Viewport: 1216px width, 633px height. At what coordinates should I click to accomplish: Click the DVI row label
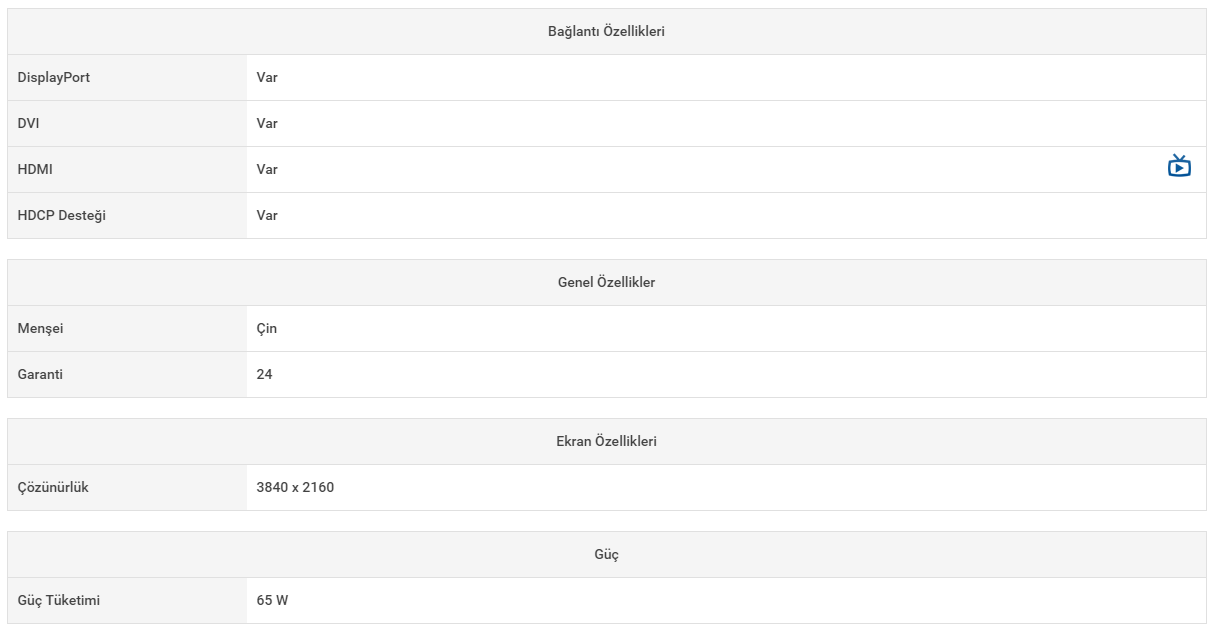[x=29, y=123]
